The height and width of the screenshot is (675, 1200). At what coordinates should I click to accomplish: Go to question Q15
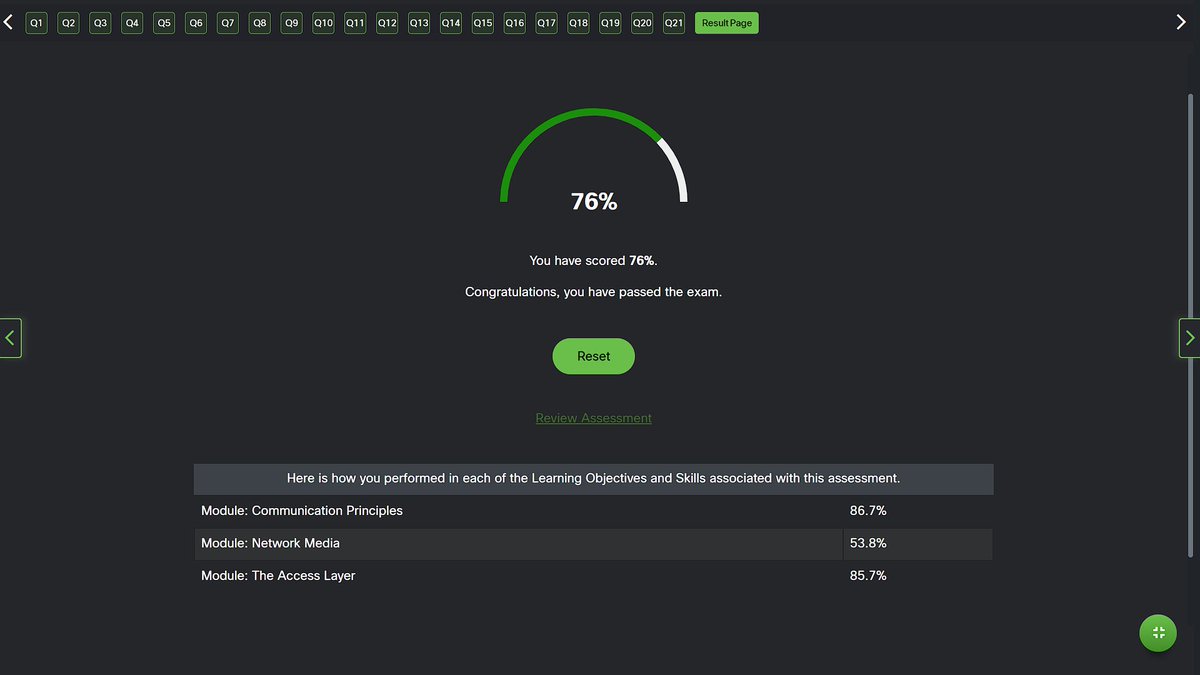click(483, 22)
